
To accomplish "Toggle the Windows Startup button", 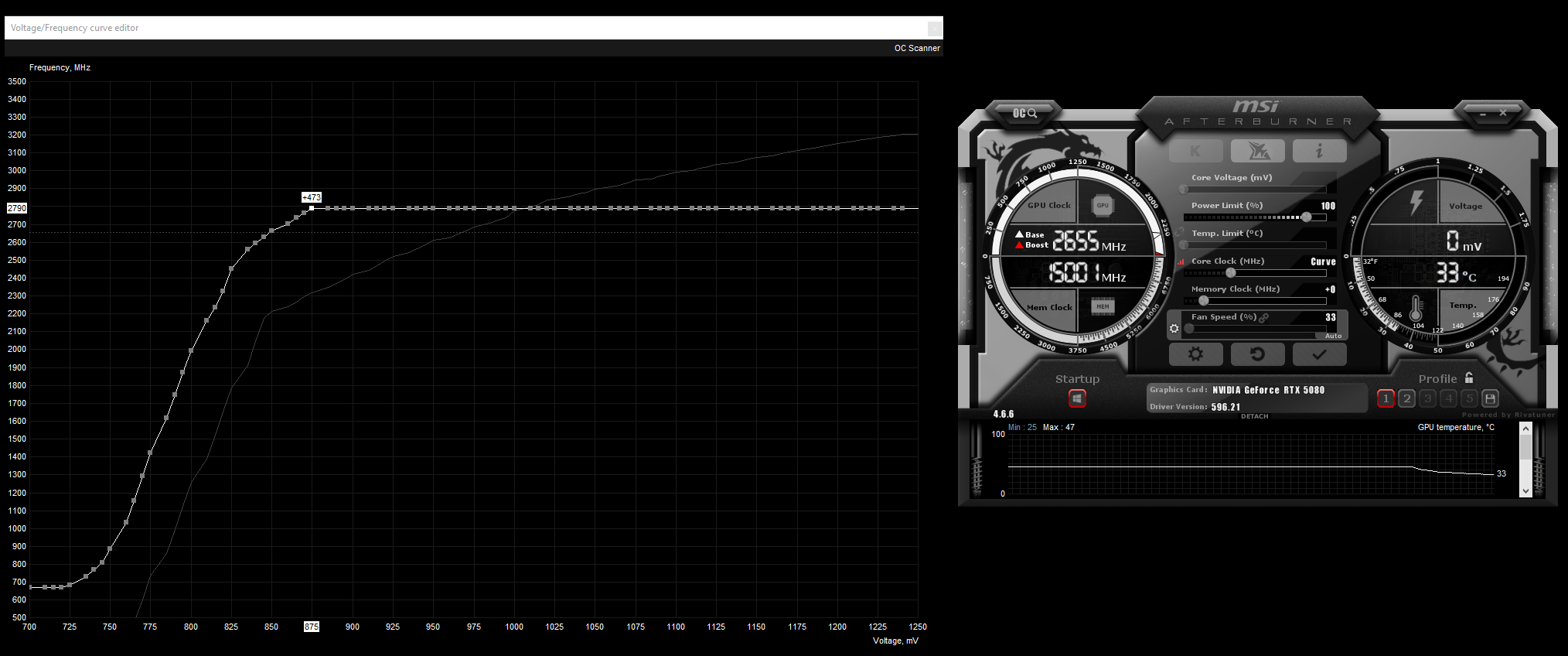I will click(x=1077, y=398).
